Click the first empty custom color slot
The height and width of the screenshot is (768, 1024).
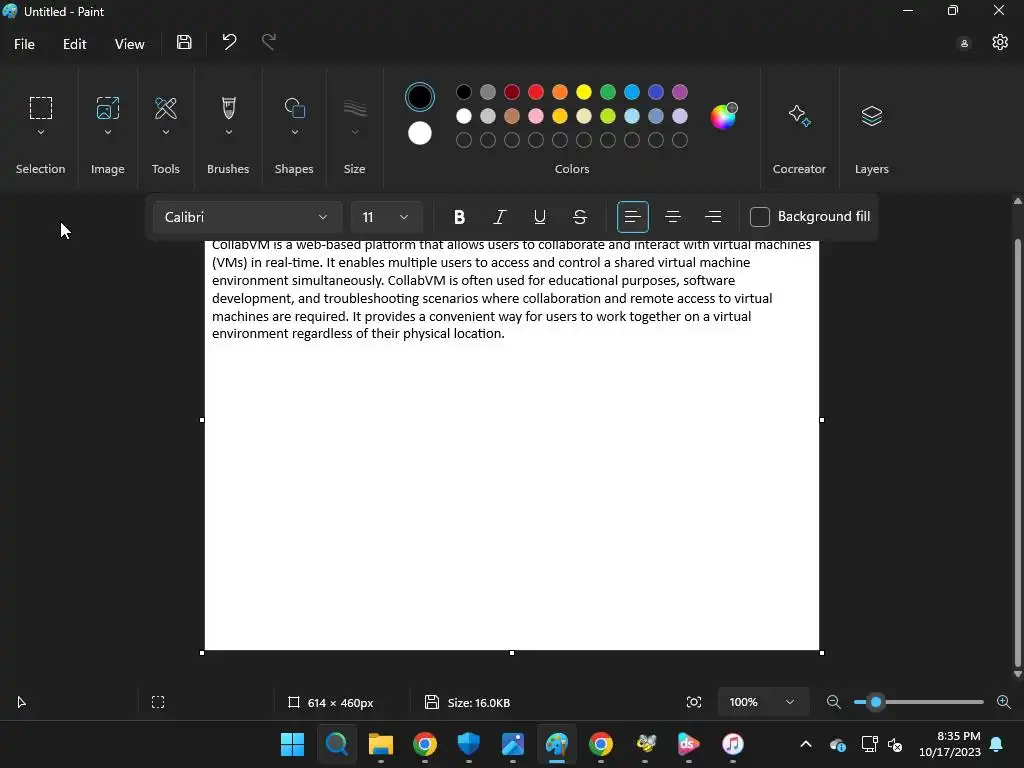(x=464, y=140)
